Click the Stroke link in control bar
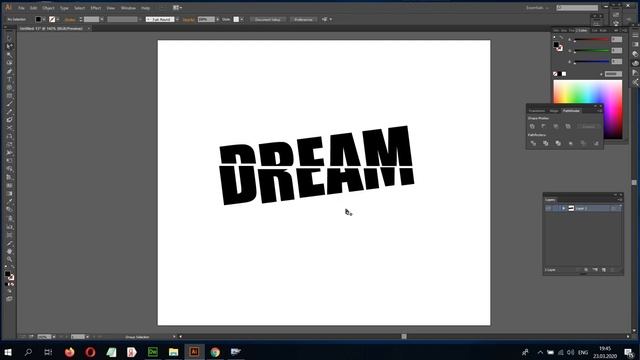Image resolution: width=640 pixels, height=360 pixels. [70, 20]
